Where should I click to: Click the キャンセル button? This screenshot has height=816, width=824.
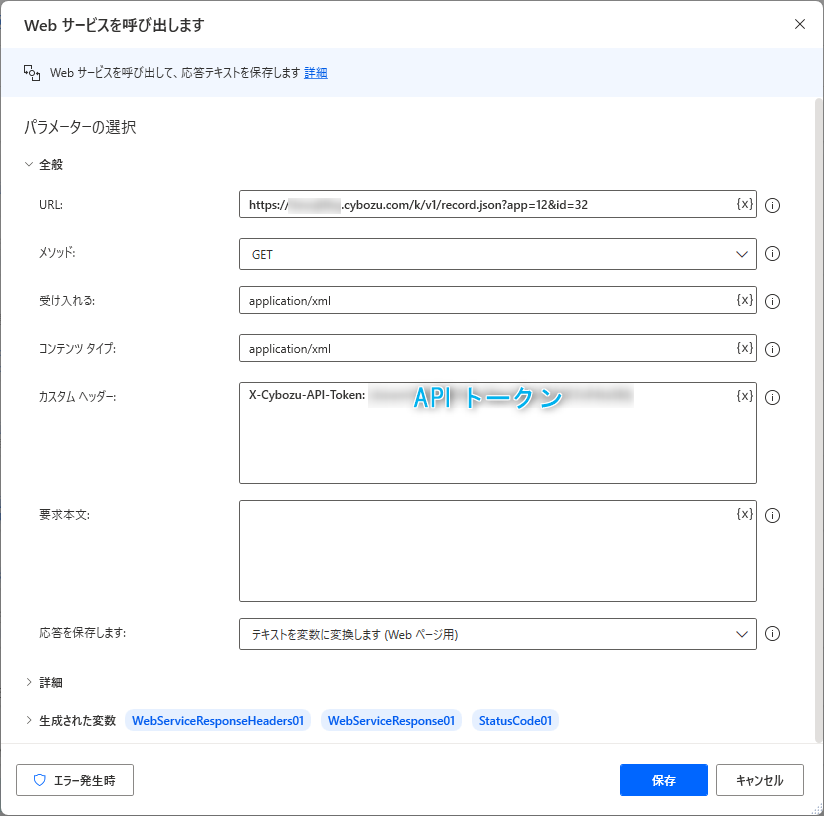(x=760, y=780)
